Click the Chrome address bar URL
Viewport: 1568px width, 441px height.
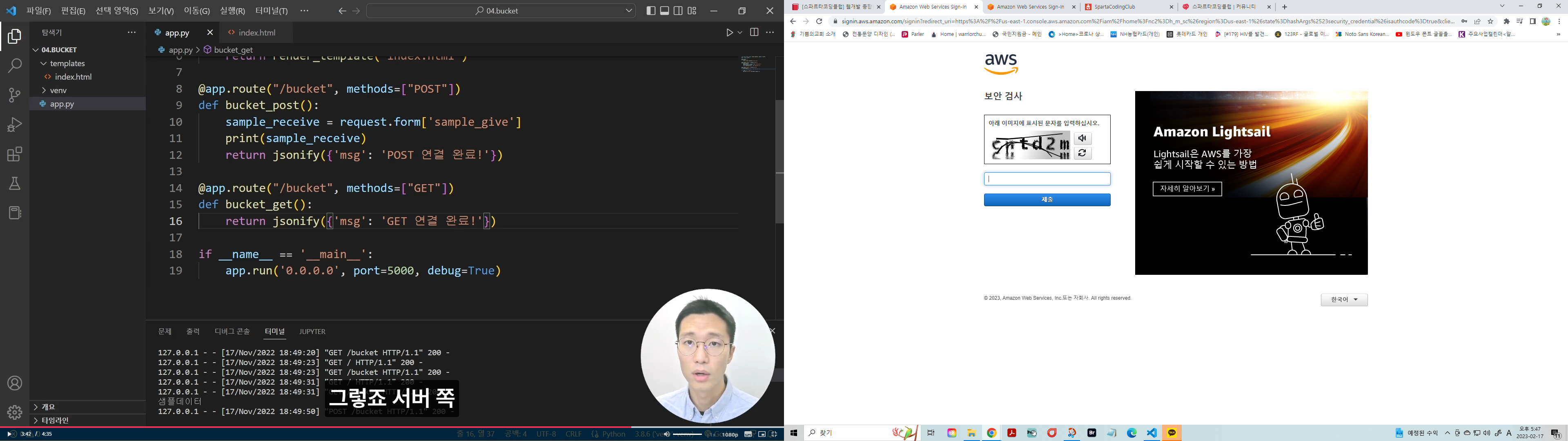[x=1148, y=21]
